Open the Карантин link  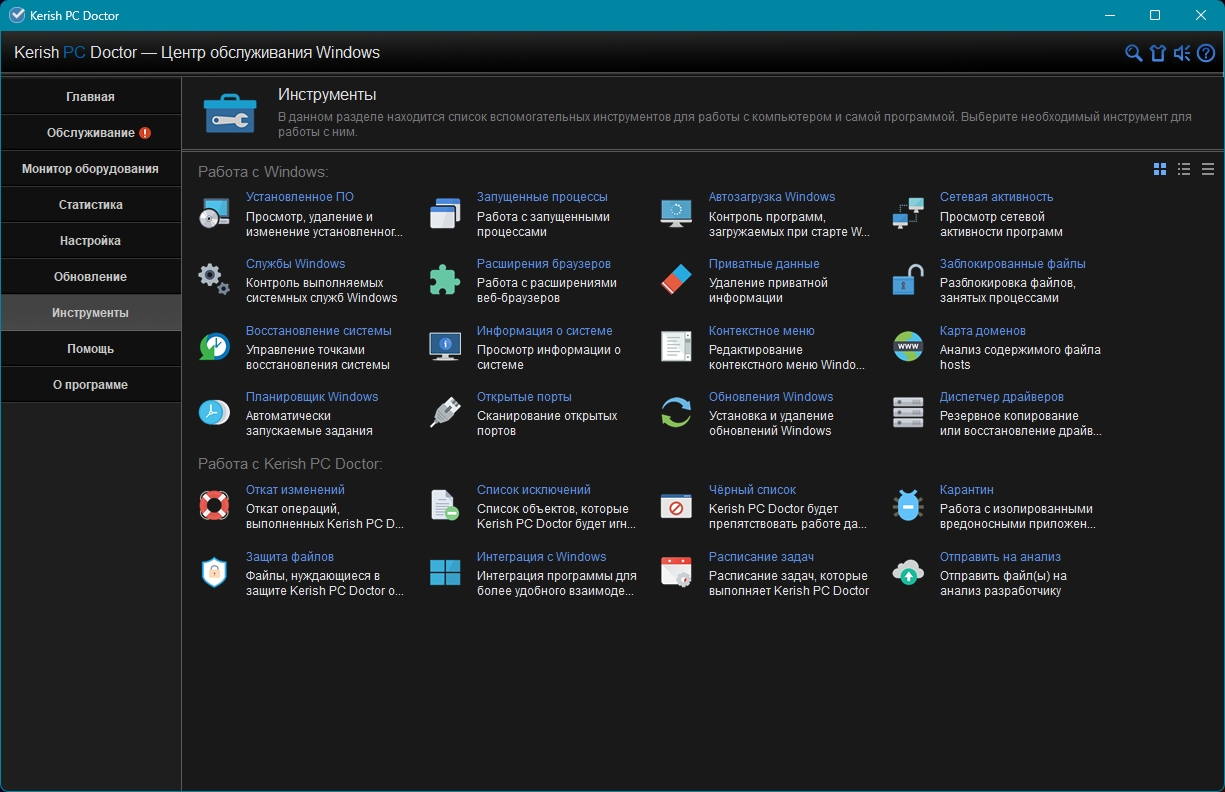tap(967, 490)
